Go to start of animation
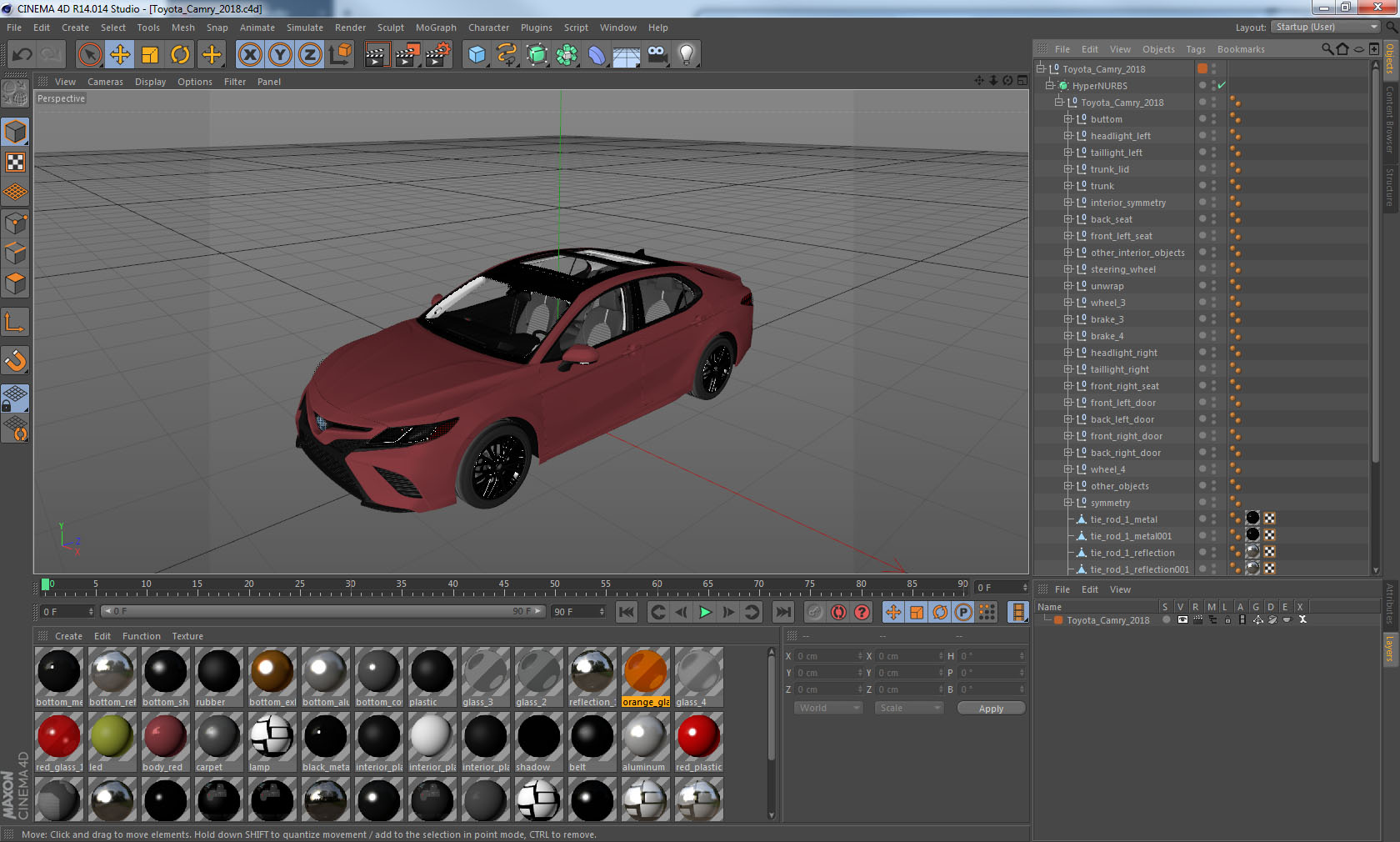The width and height of the screenshot is (1400, 842). pyautogui.click(x=627, y=612)
